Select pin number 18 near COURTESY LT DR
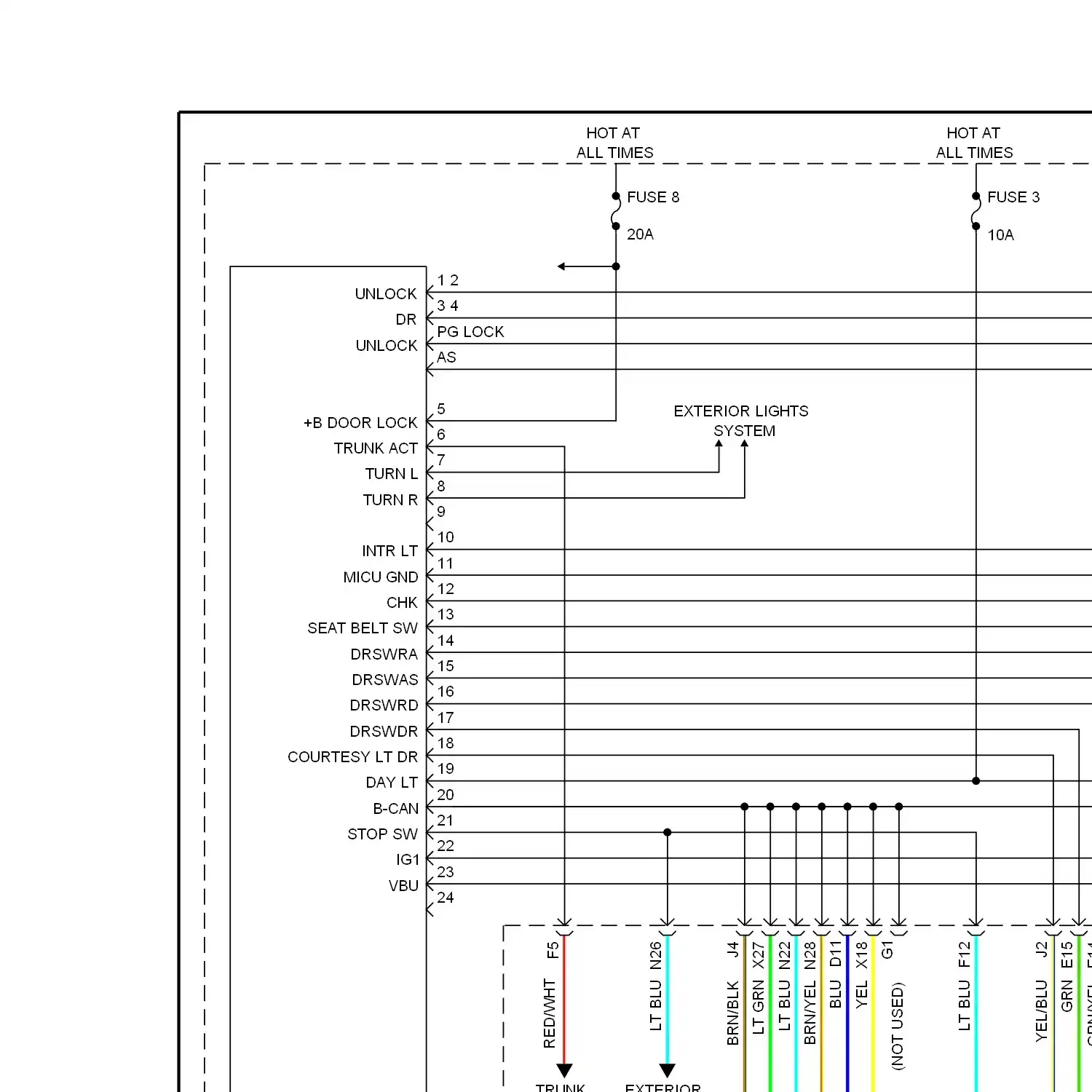This screenshot has width=1092, height=1092. [x=446, y=743]
